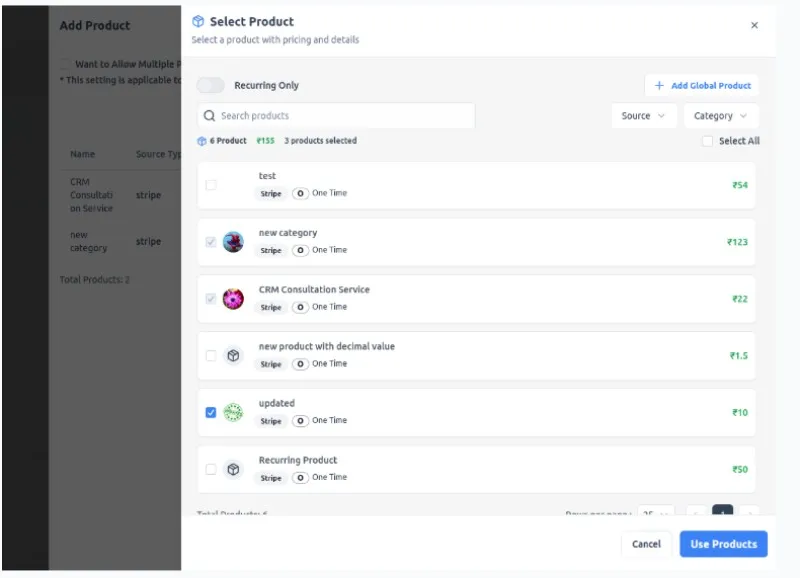Image resolution: width=800 pixels, height=578 pixels.
Task: Click the One Time icon in Recurring Product row
Action: point(301,478)
